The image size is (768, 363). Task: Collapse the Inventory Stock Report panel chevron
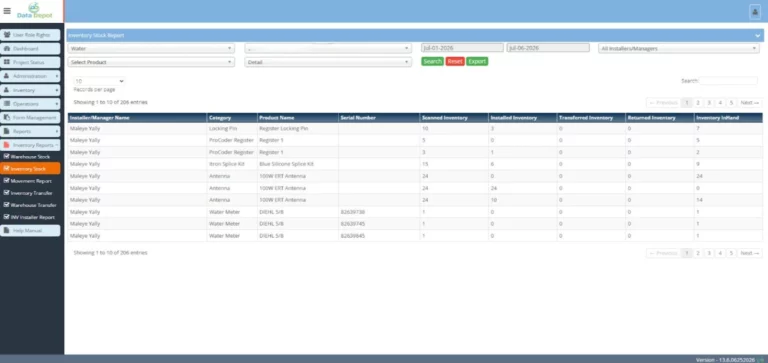point(758,36)
